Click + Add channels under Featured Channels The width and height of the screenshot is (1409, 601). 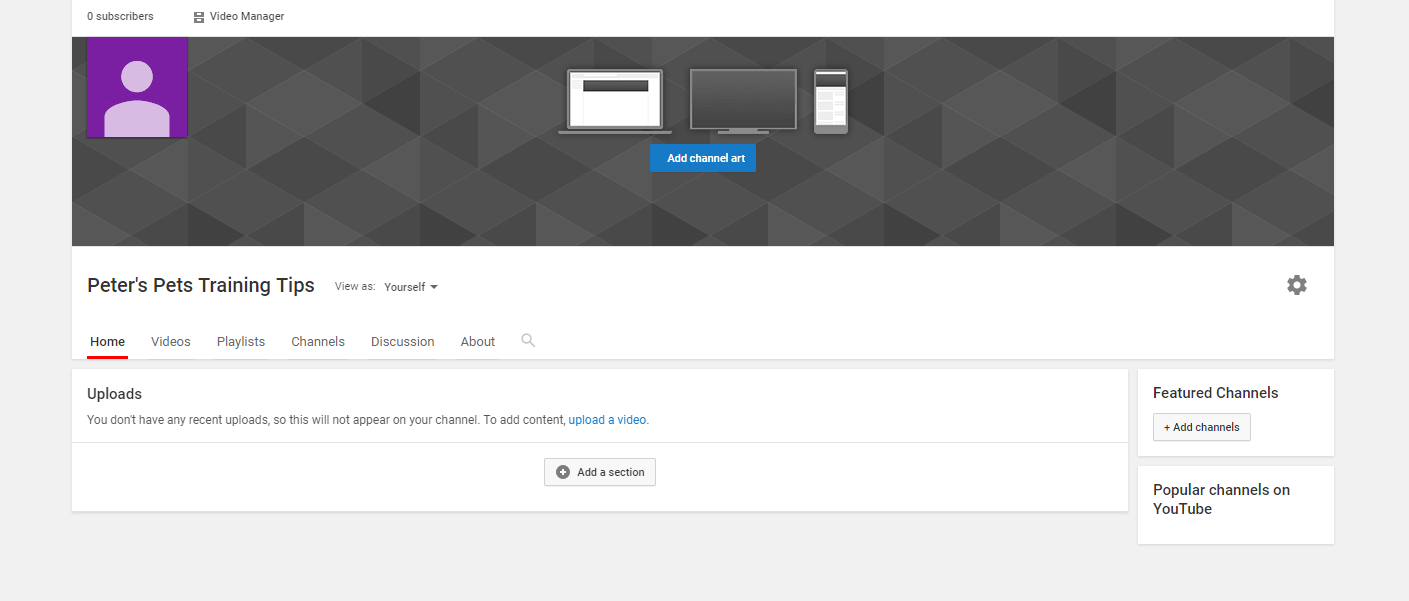click(x=1201, y=427)
